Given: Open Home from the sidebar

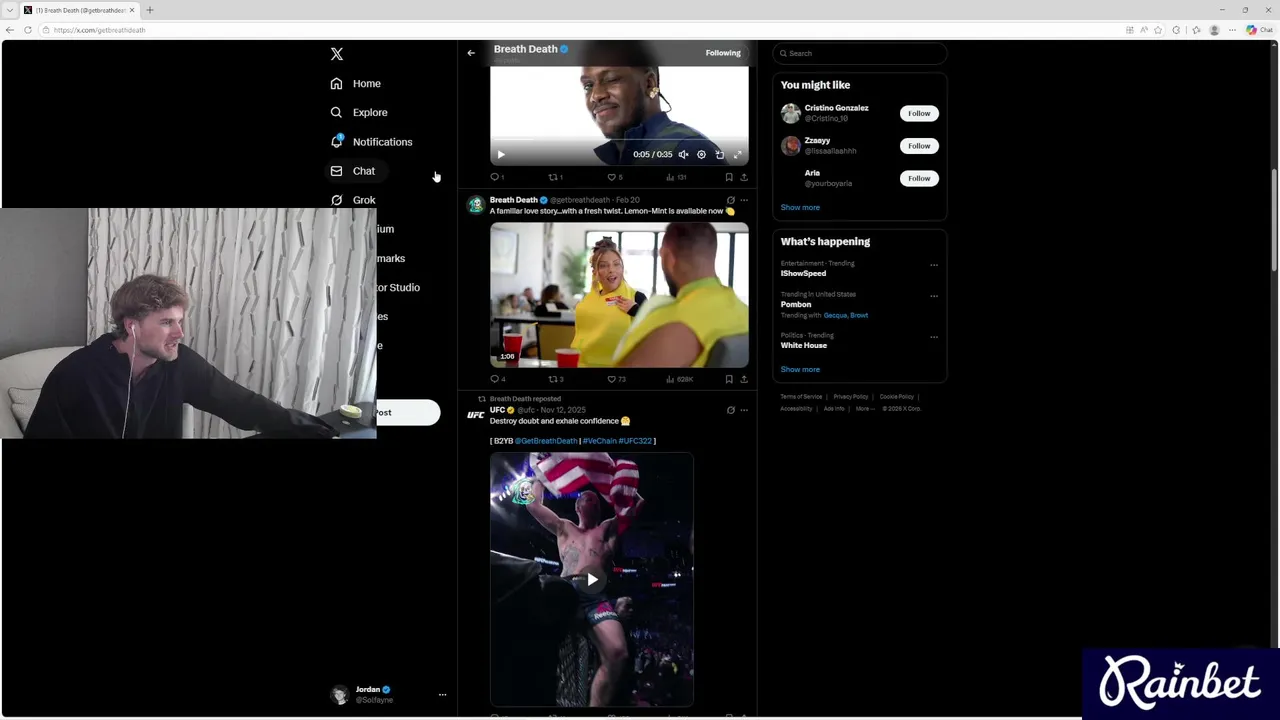Looking at the screenshot, I should click(x=356, y=83).
